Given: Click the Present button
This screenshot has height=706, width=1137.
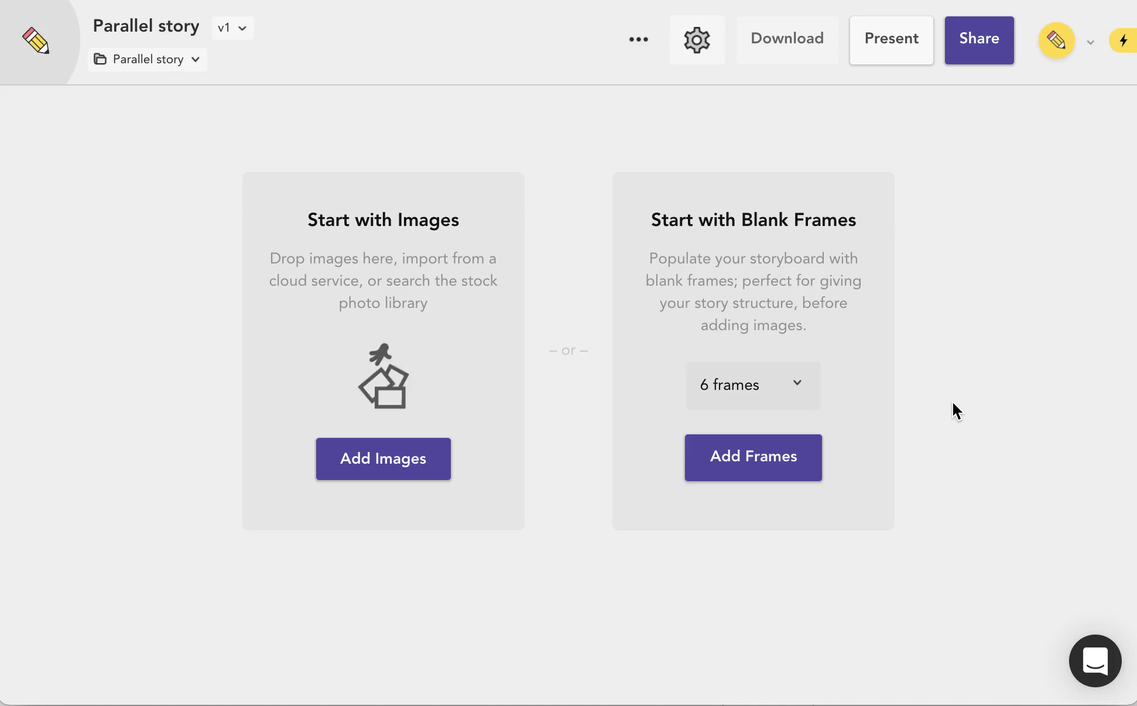Looking at the screenshot, I should click(891, 40).
